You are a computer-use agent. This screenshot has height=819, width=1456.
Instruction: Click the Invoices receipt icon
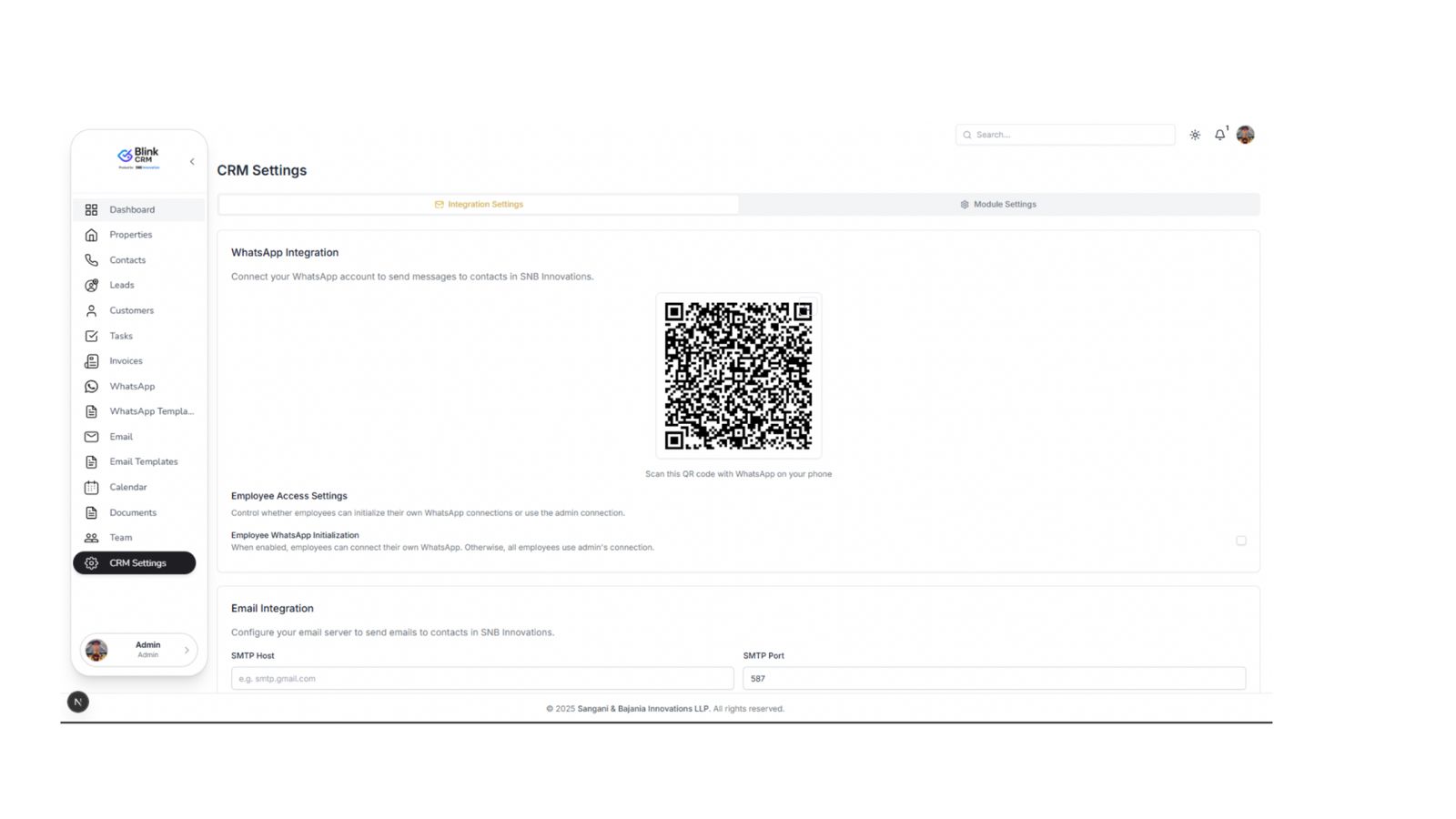[x=91, y=361]
